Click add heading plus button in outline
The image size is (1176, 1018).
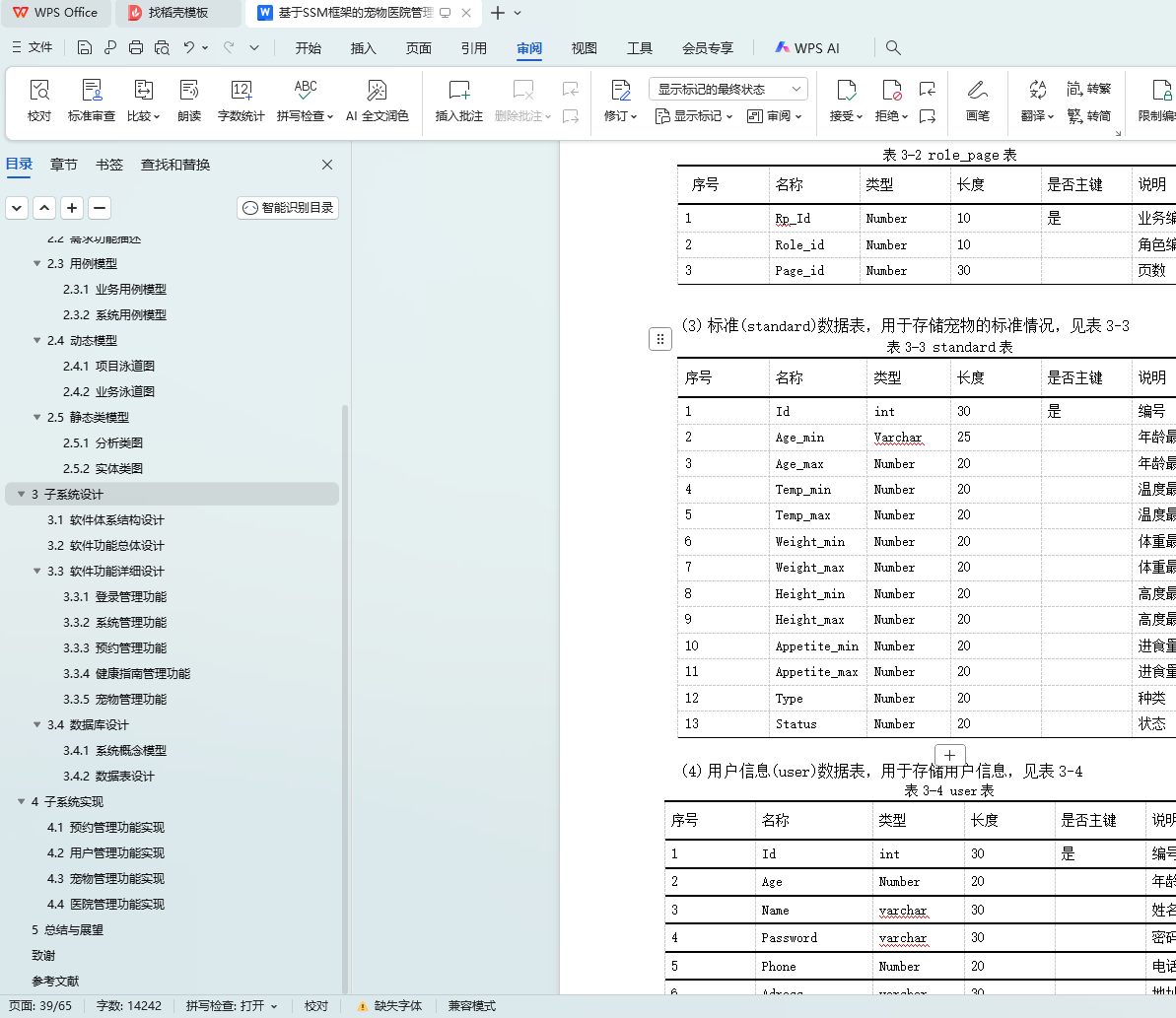coord(72,208)
